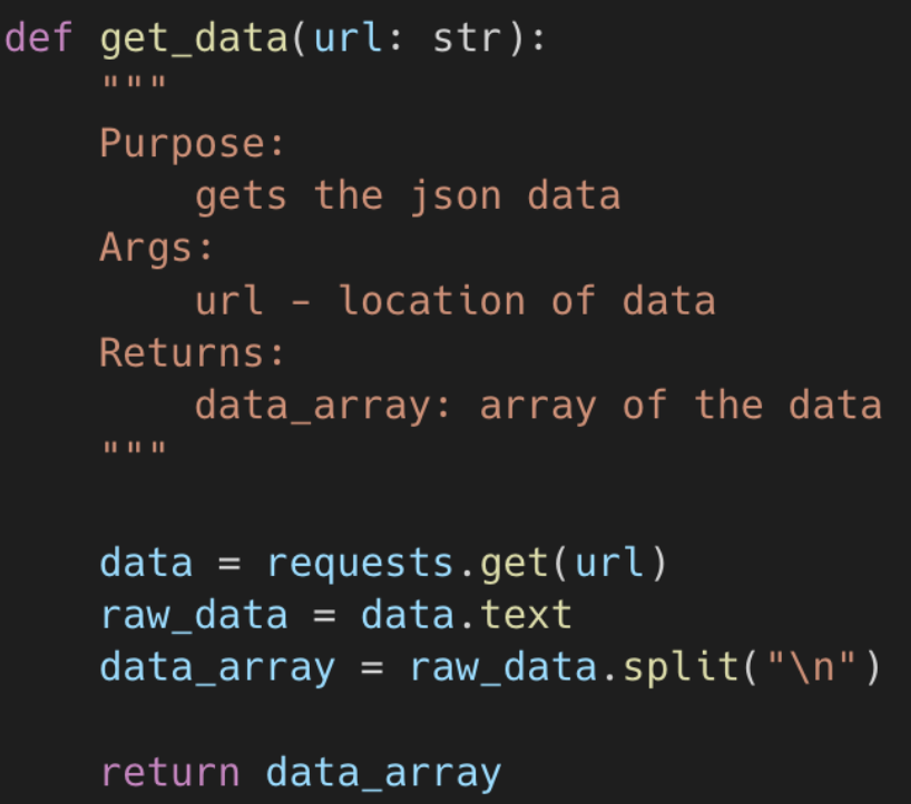
Task: Click the 'url - location of data' line
Action: pyautogui.click(x=455, y=301)
